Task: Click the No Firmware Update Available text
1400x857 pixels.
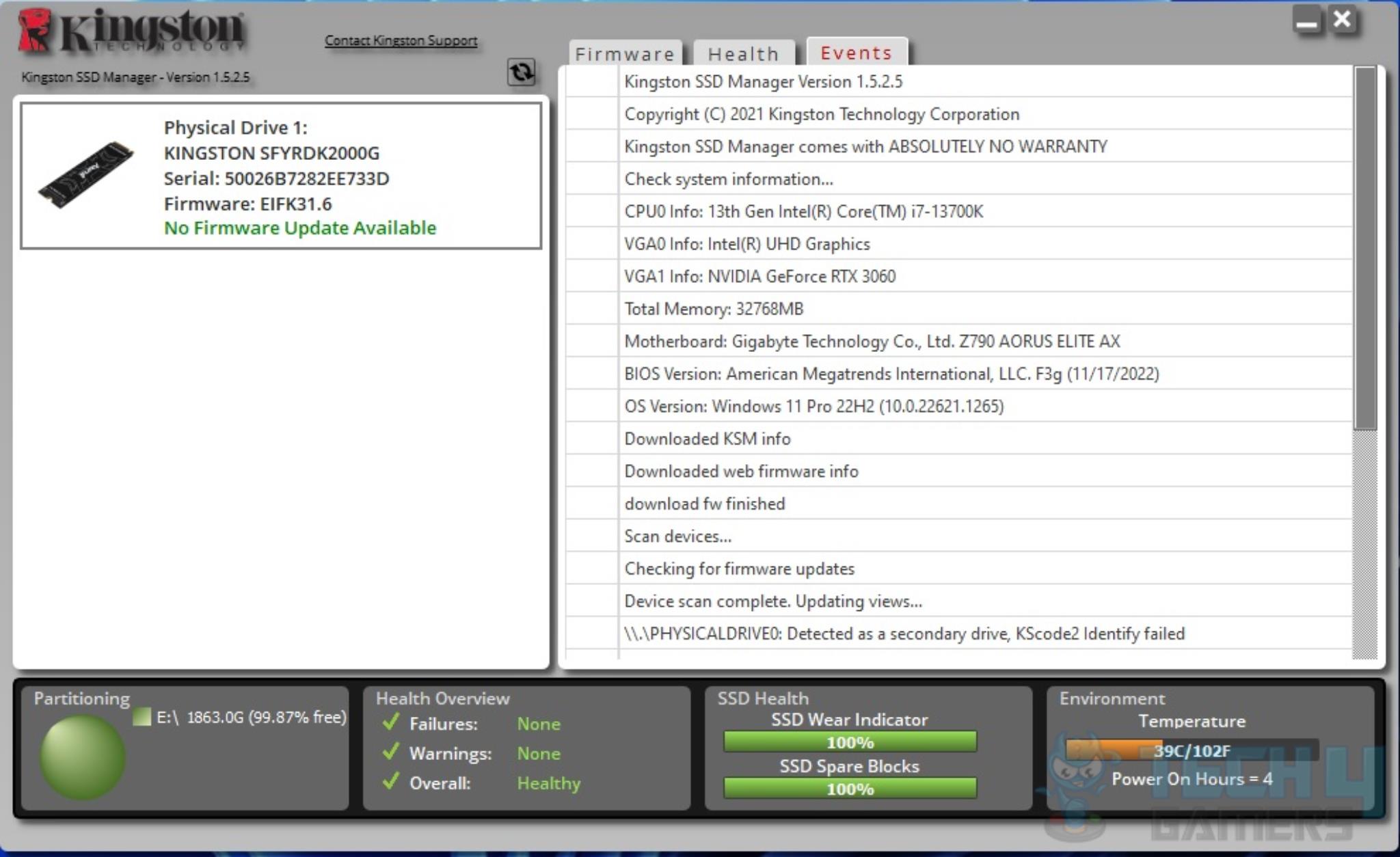Action: tap(300, 228)
